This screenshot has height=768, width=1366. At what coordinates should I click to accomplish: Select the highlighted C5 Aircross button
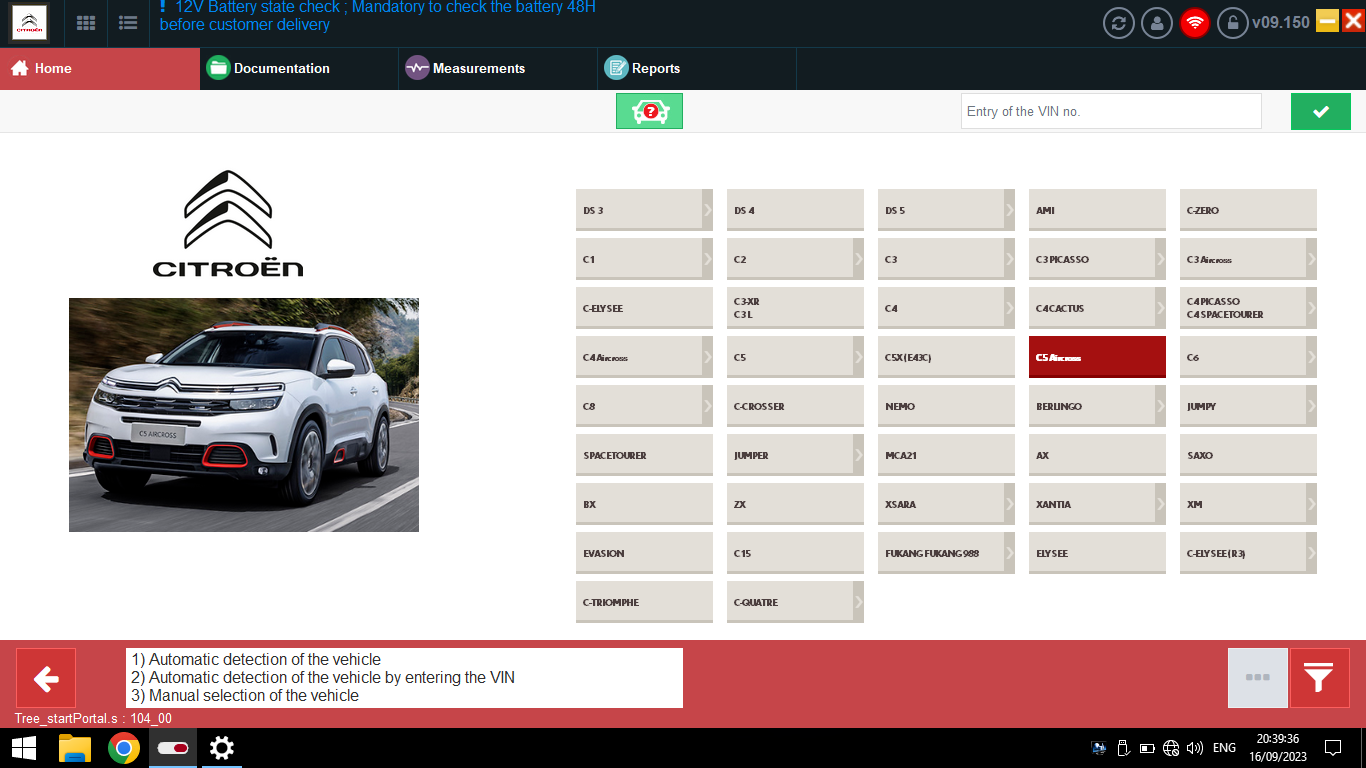click(x=1097, y=357)
